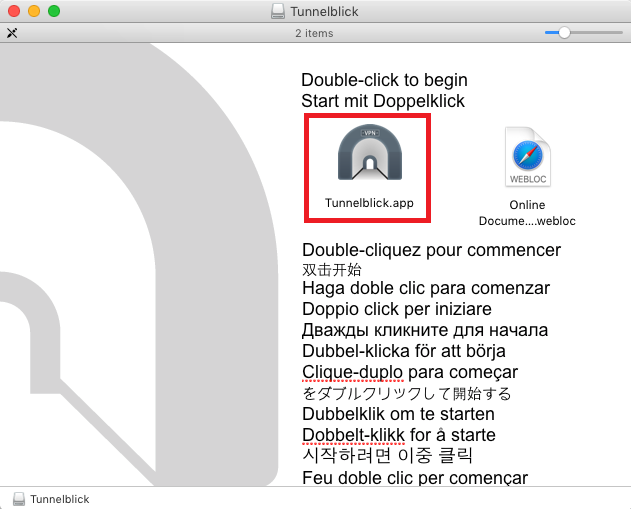The height and width of the screenshot is (509, 631).
Task: Click the Online Docume....webloc file name
Action: click(527, 213)
